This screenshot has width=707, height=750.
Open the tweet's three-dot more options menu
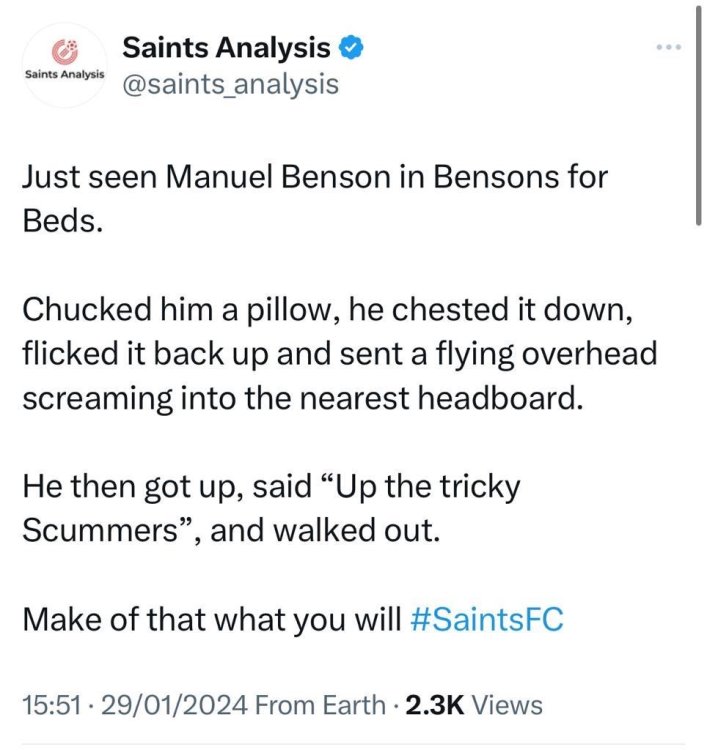click(669, 48)
